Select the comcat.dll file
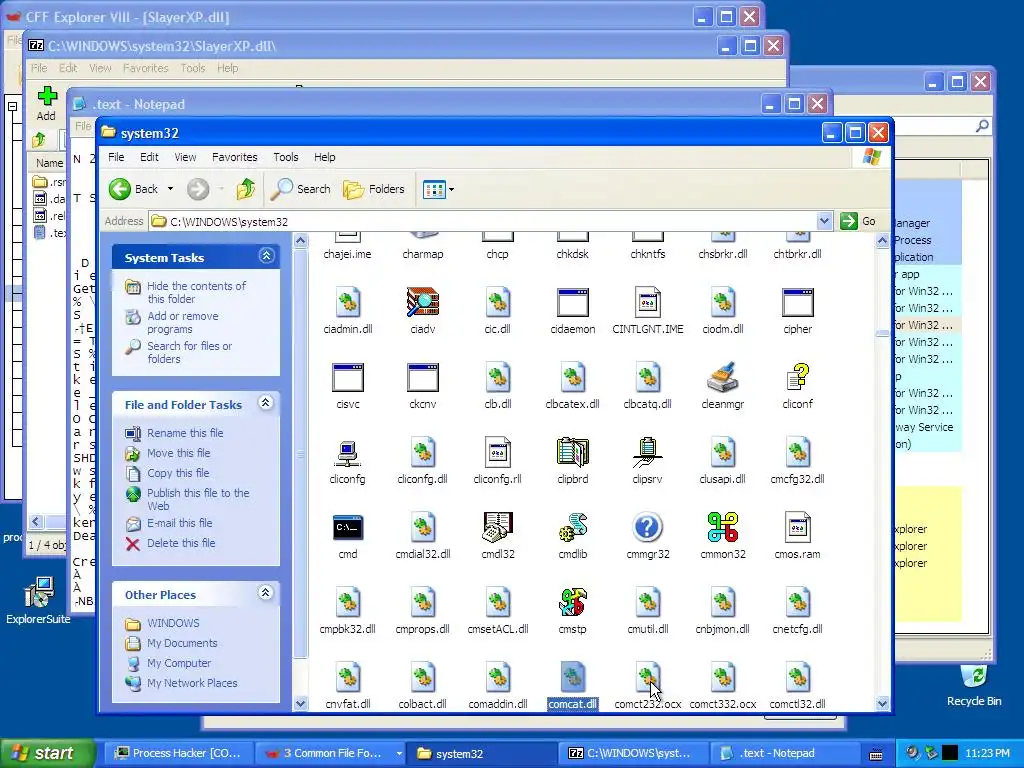Viewport: 1024px width, 768px height. tap(573, 686)
